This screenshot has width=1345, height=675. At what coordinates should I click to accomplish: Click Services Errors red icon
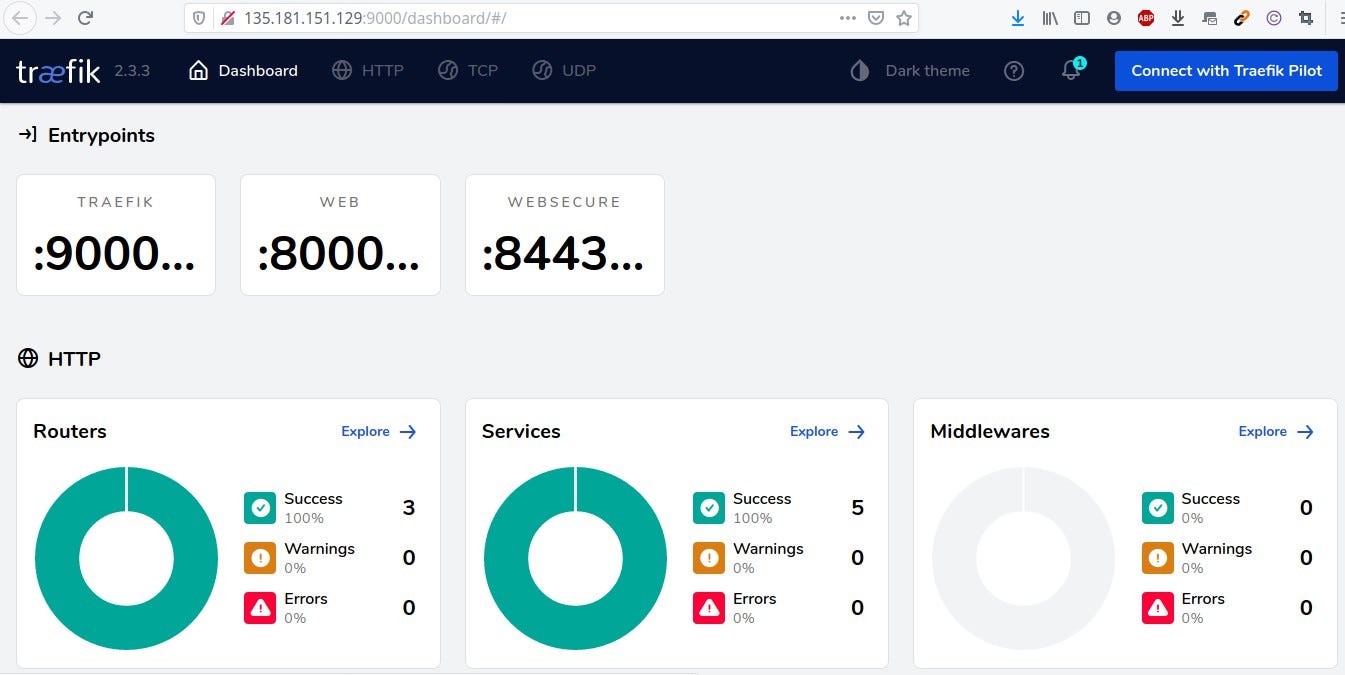(709, 608)
